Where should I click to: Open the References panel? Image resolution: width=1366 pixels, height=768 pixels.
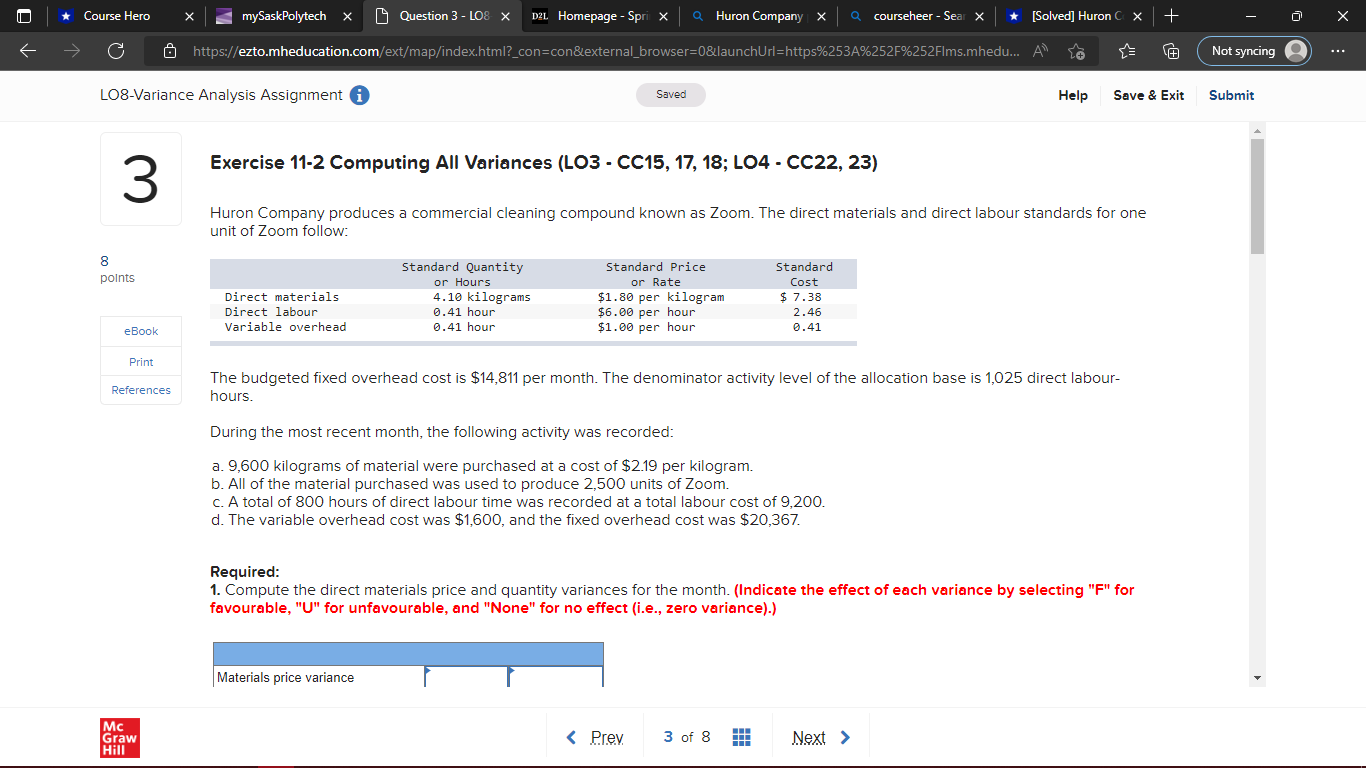tap(141, 390)
